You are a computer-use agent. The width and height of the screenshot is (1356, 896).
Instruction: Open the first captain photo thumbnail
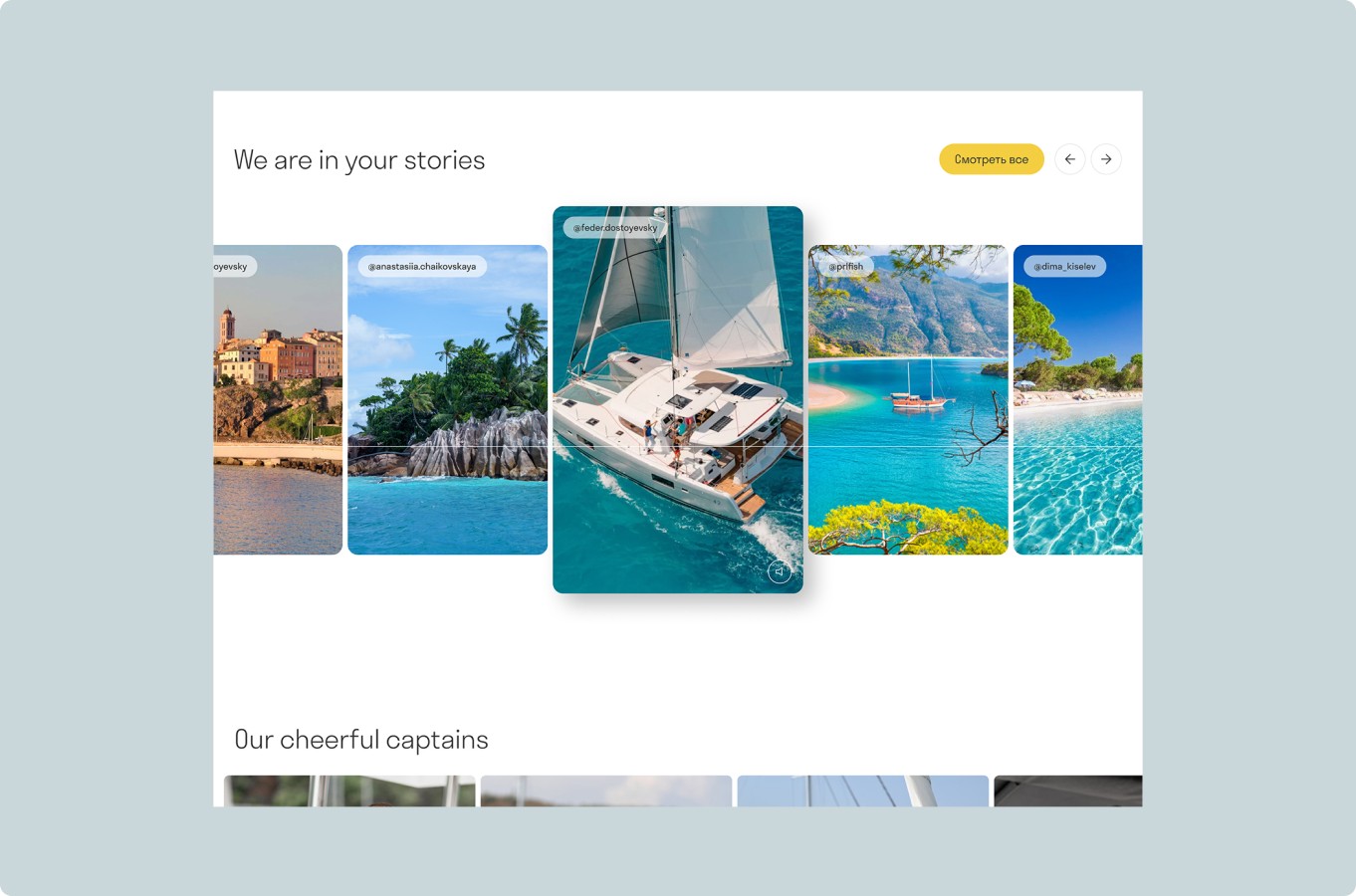point(349,791)
